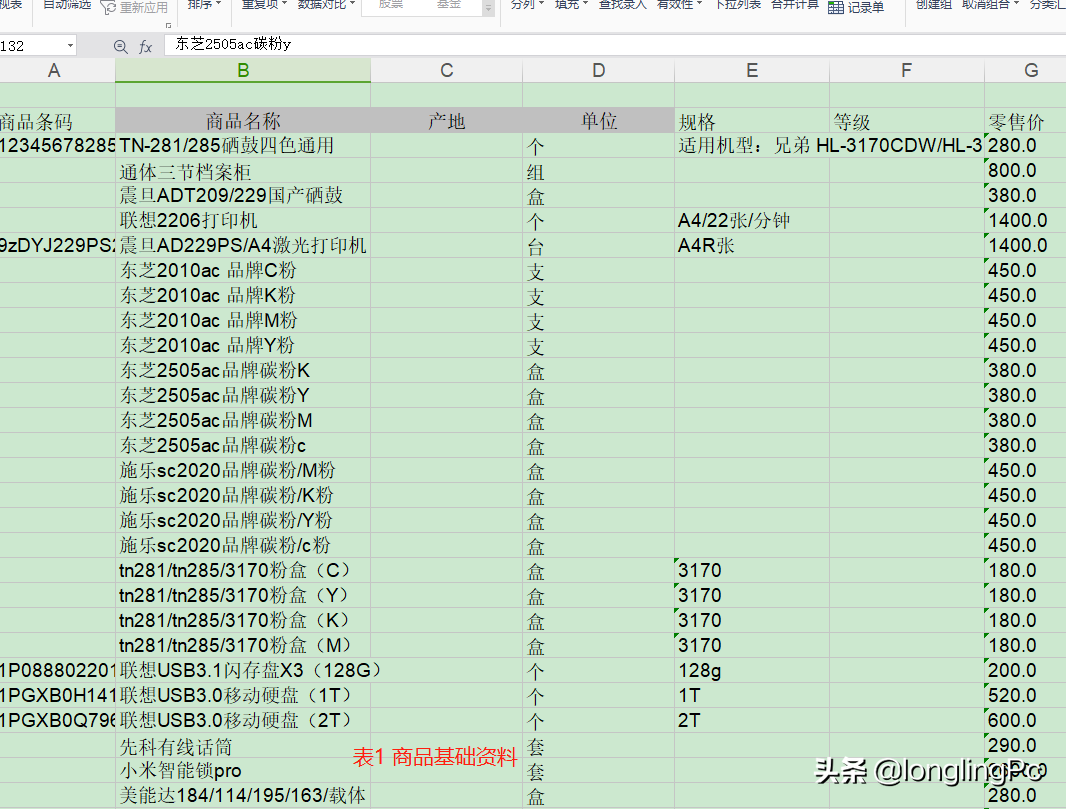Select cell 东芝2010ac 品牌C粉
The image size is (1066, 809).
click(243, 271)
